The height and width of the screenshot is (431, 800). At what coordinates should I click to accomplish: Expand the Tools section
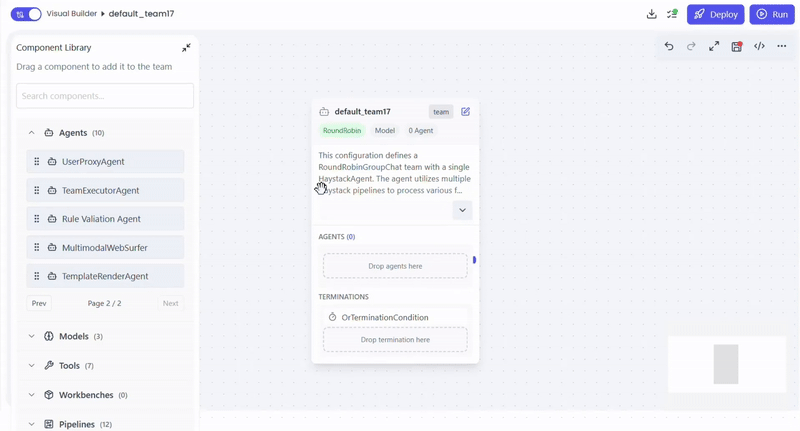tap(32, 366)
